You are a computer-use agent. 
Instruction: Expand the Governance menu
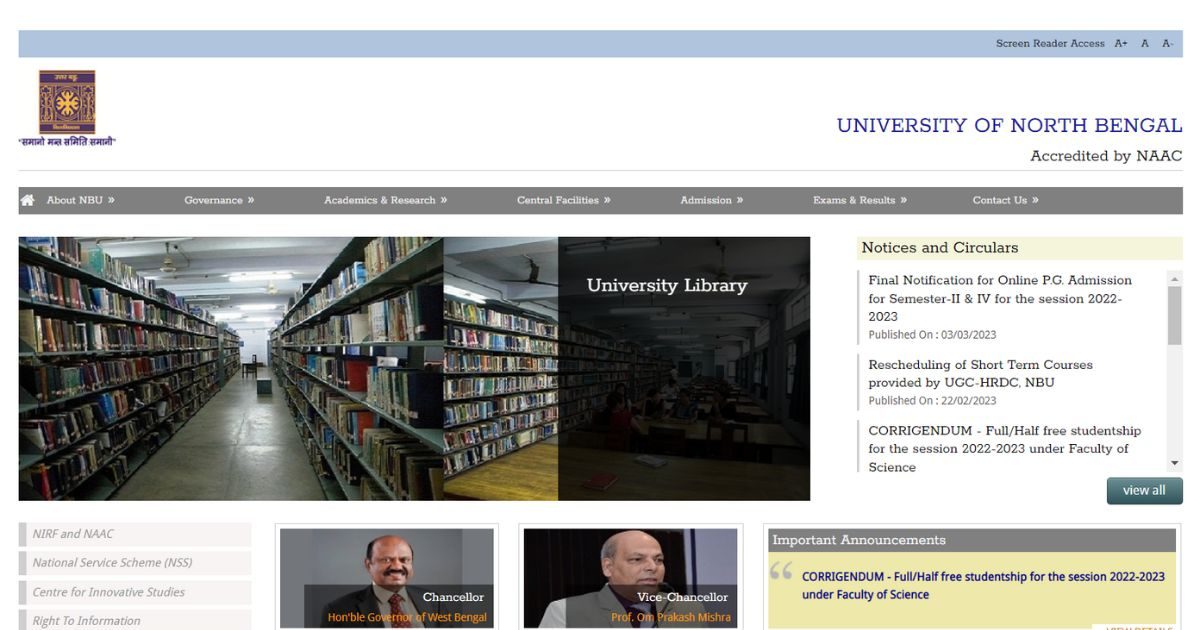point(219,200)
